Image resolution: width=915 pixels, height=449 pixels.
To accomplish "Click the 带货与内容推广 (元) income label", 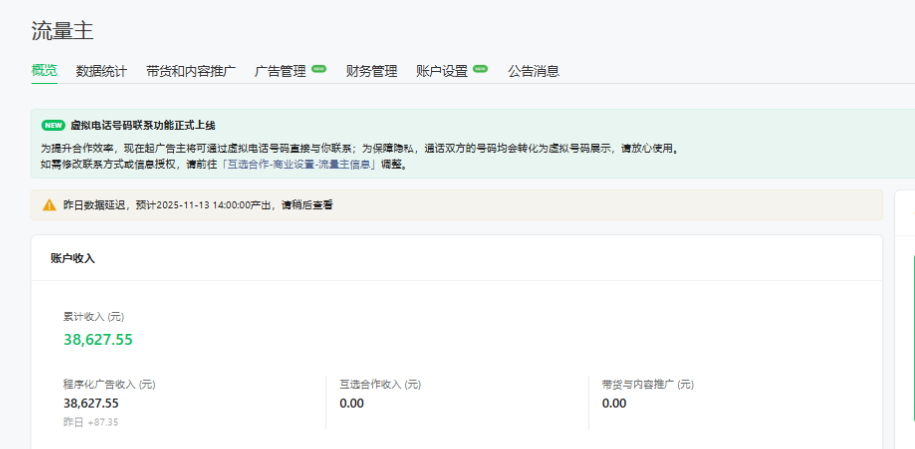I will click(647, 384).
